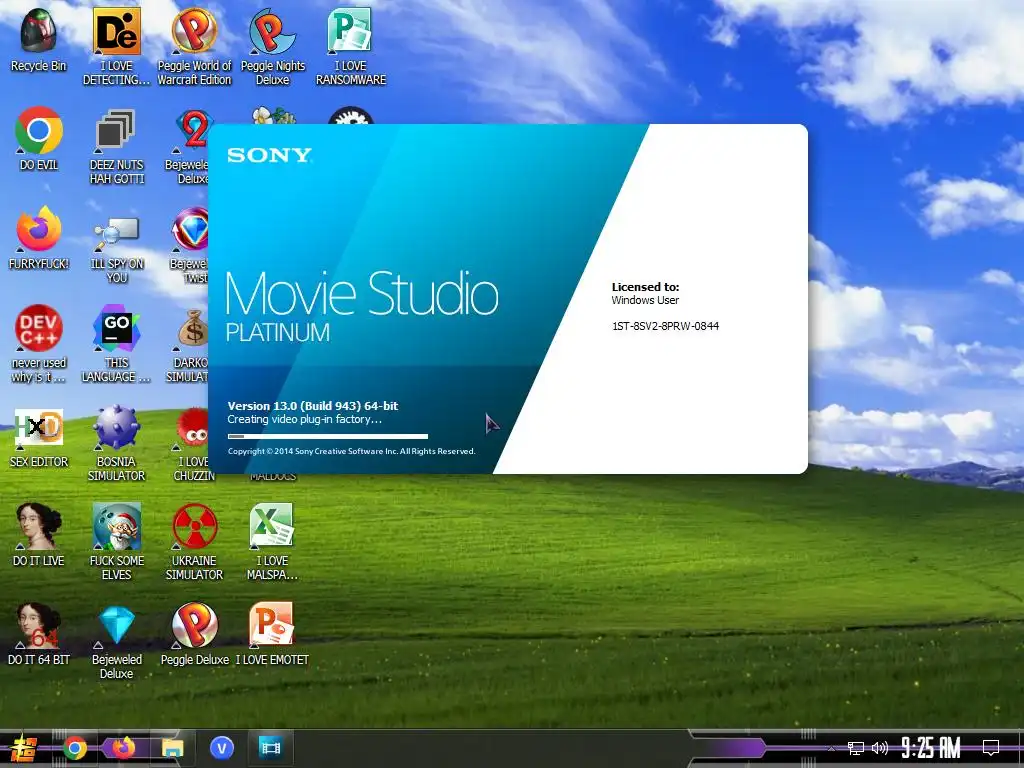Viewport: 1024px width, 768px height.
Task: Open Chrome from the taskbar
Action: [75, 748]
